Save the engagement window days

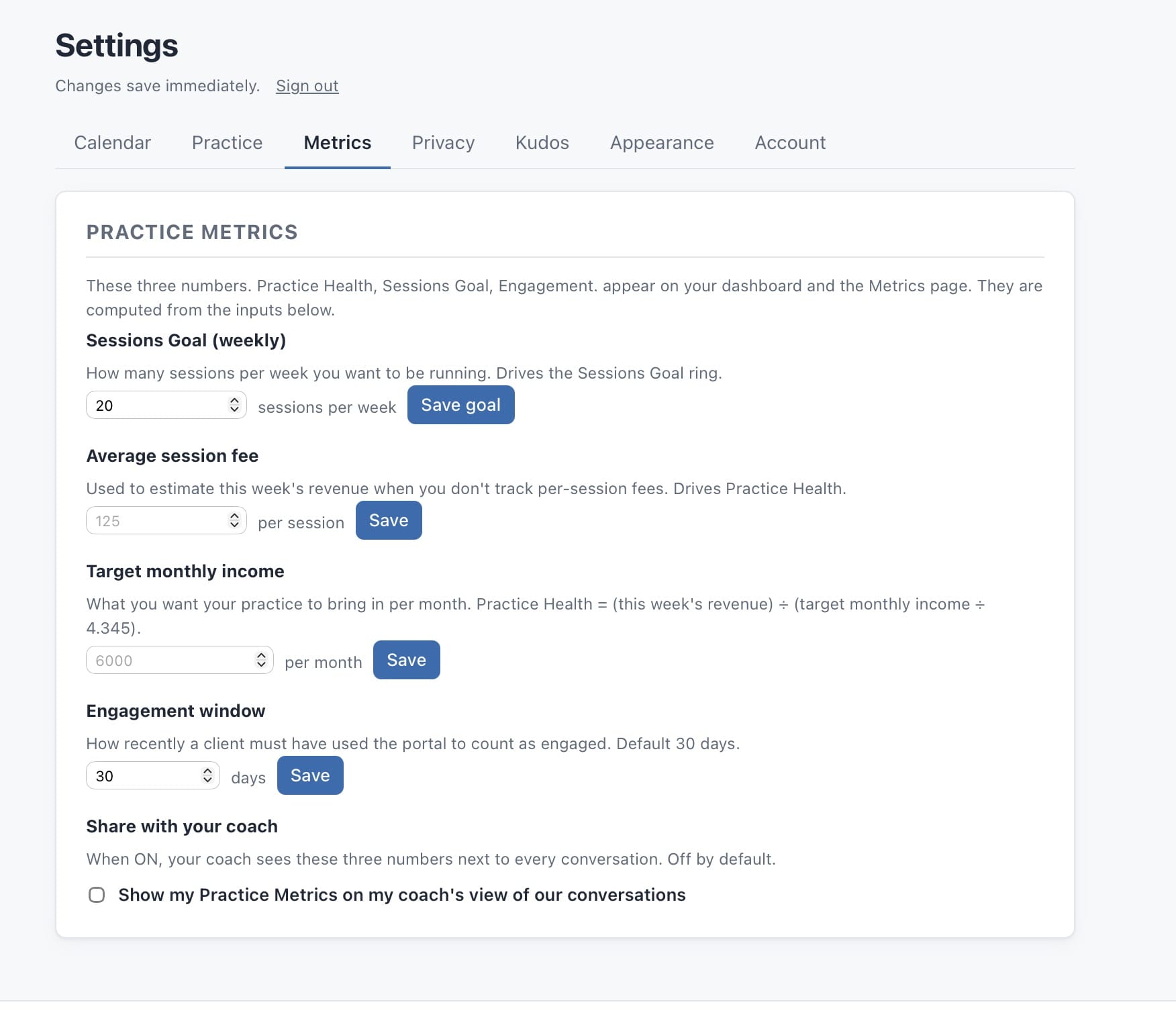[x=310, y=775]
